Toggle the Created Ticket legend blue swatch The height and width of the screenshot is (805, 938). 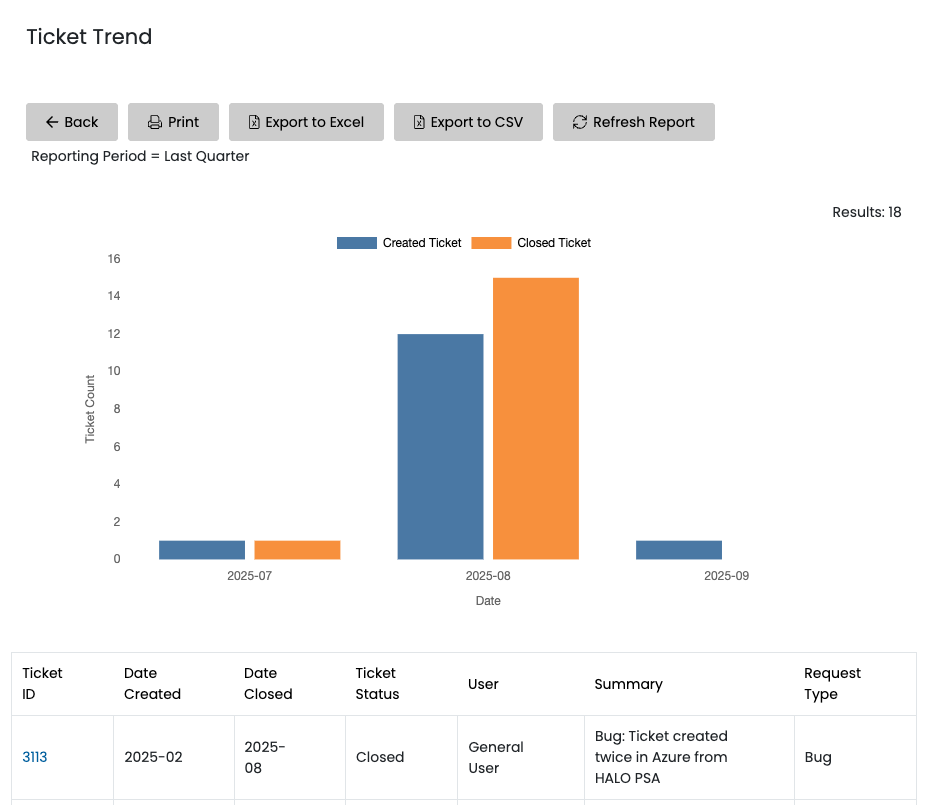click(x=356, y=243)
